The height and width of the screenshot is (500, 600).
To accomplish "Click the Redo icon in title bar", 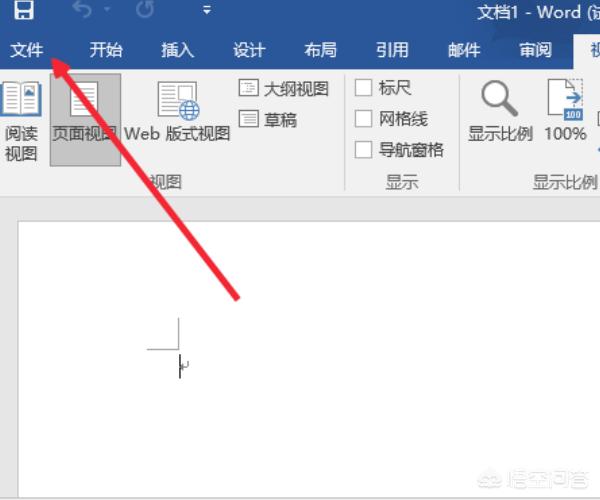I will pos(145,10).
